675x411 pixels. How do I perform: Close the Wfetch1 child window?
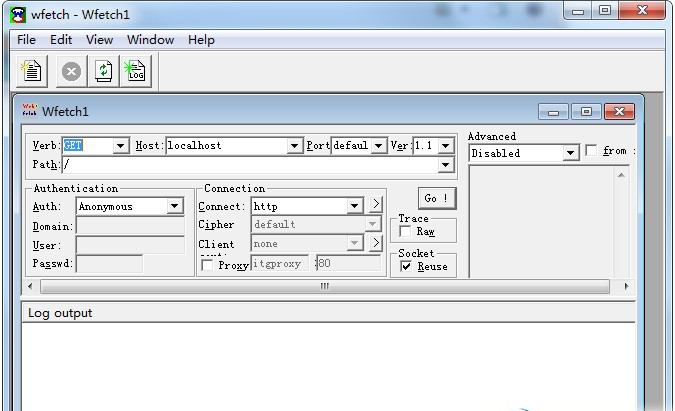(x=619, y=112)
